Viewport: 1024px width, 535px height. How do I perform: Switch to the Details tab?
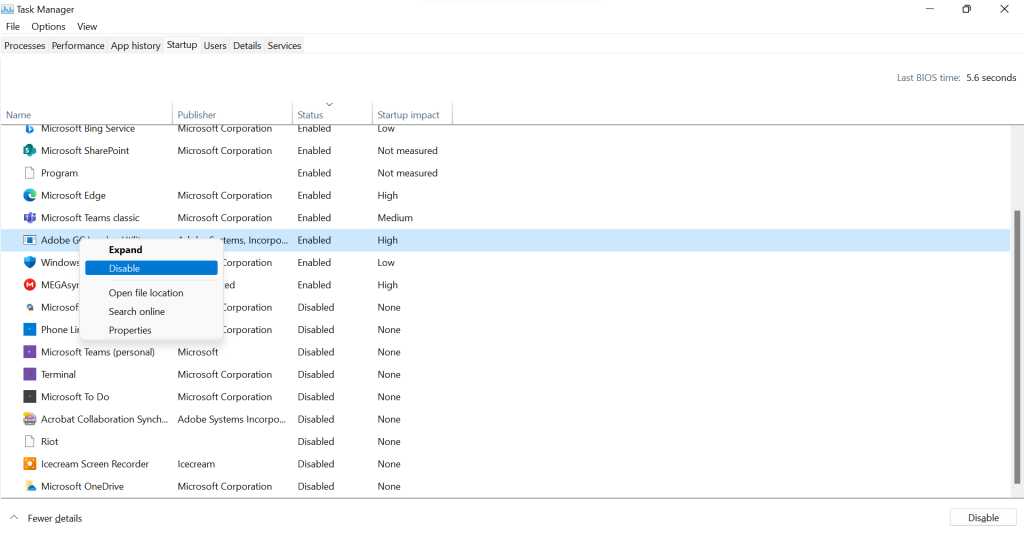[x=247, y=46]
